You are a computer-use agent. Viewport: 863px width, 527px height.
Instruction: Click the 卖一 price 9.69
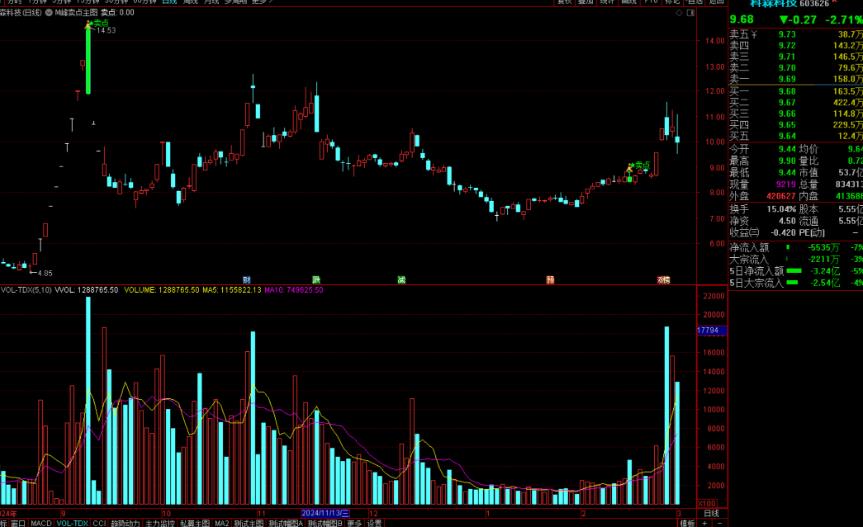[787, 79]
